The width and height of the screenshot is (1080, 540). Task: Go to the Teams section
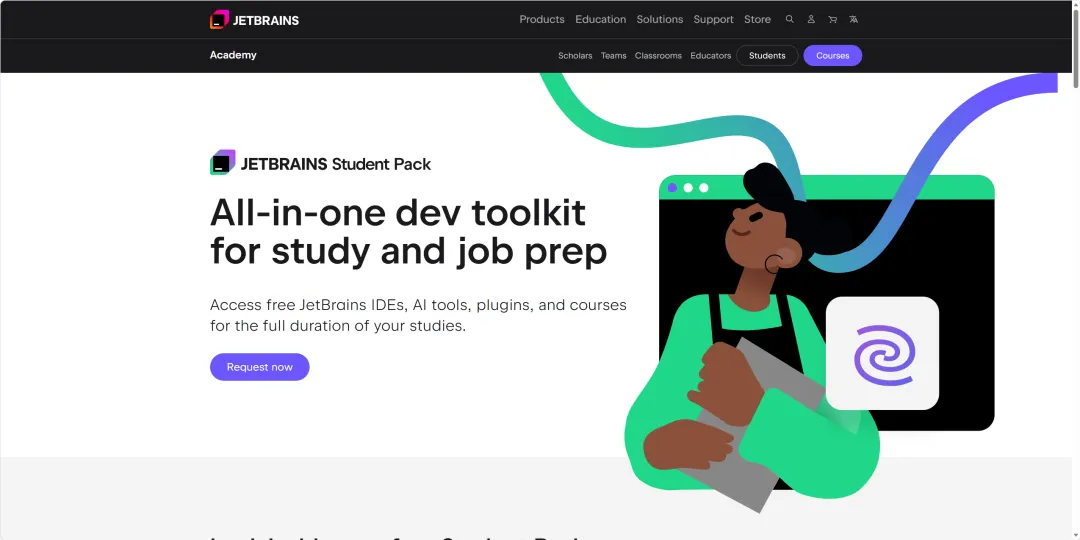(613, 56)
